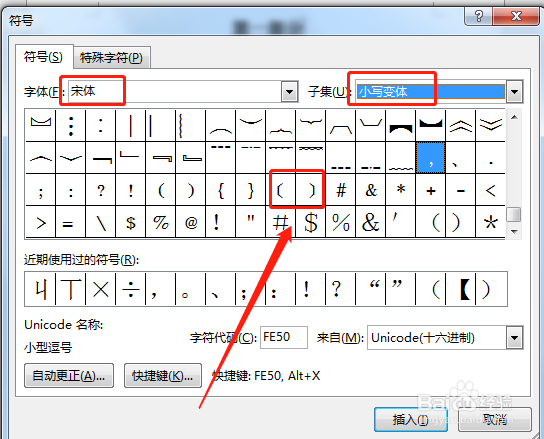Select the recent black lenticular bracket symbol
Viewport: 544px width, 439px height.
coord(461,289)
